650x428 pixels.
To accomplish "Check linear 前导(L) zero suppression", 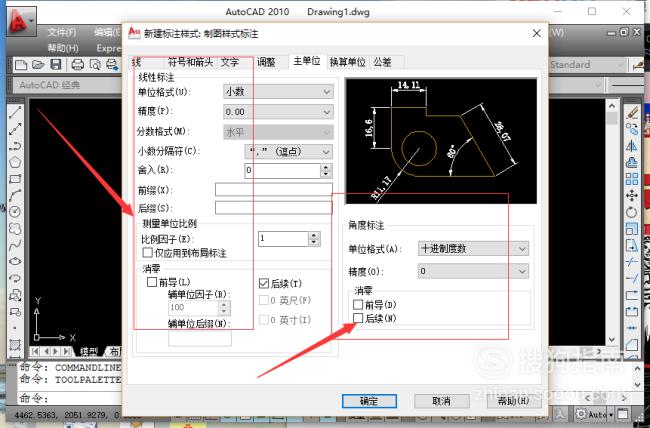I will [152, 282].
